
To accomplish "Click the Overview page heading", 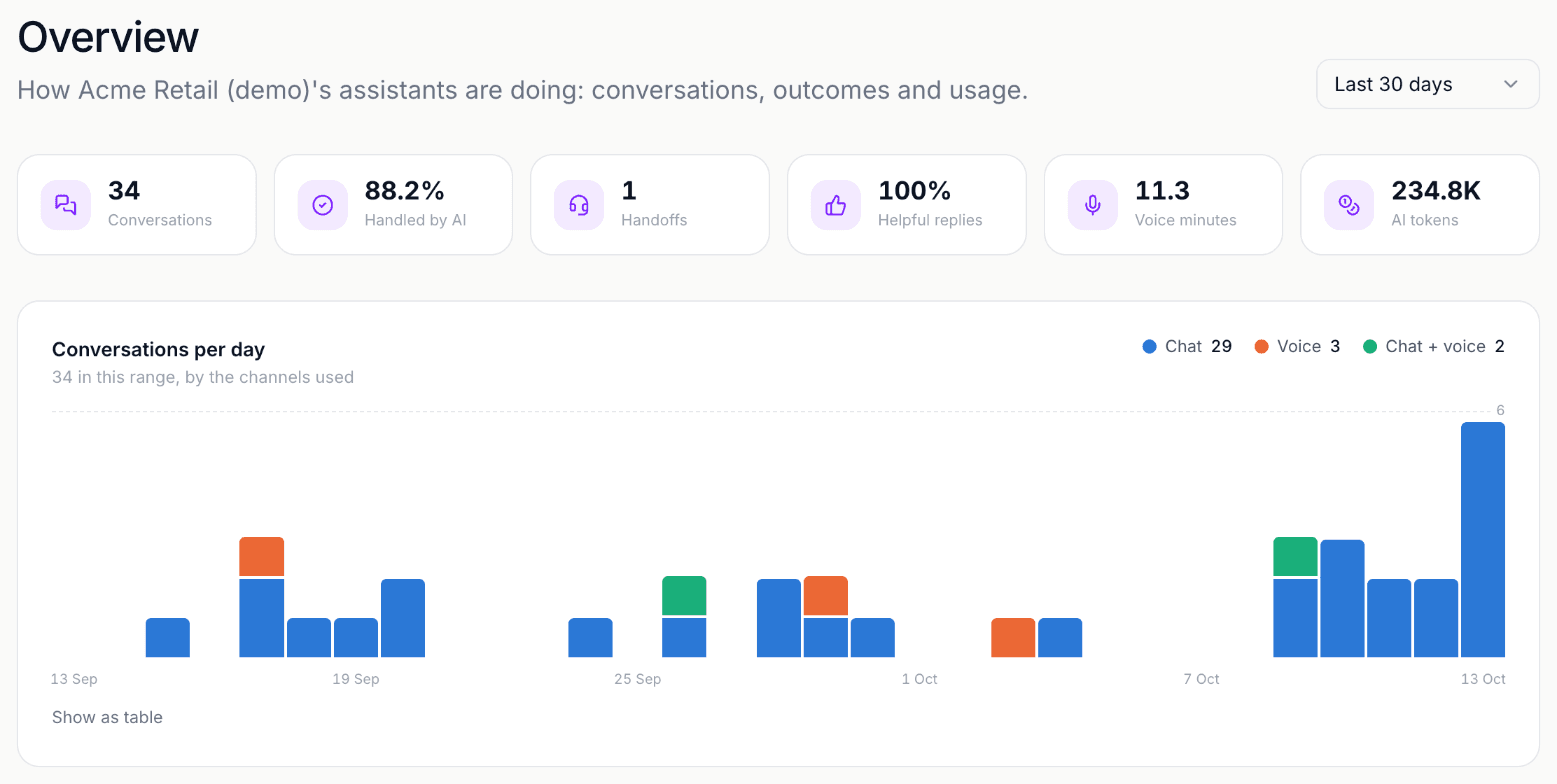I will (108, 37).
